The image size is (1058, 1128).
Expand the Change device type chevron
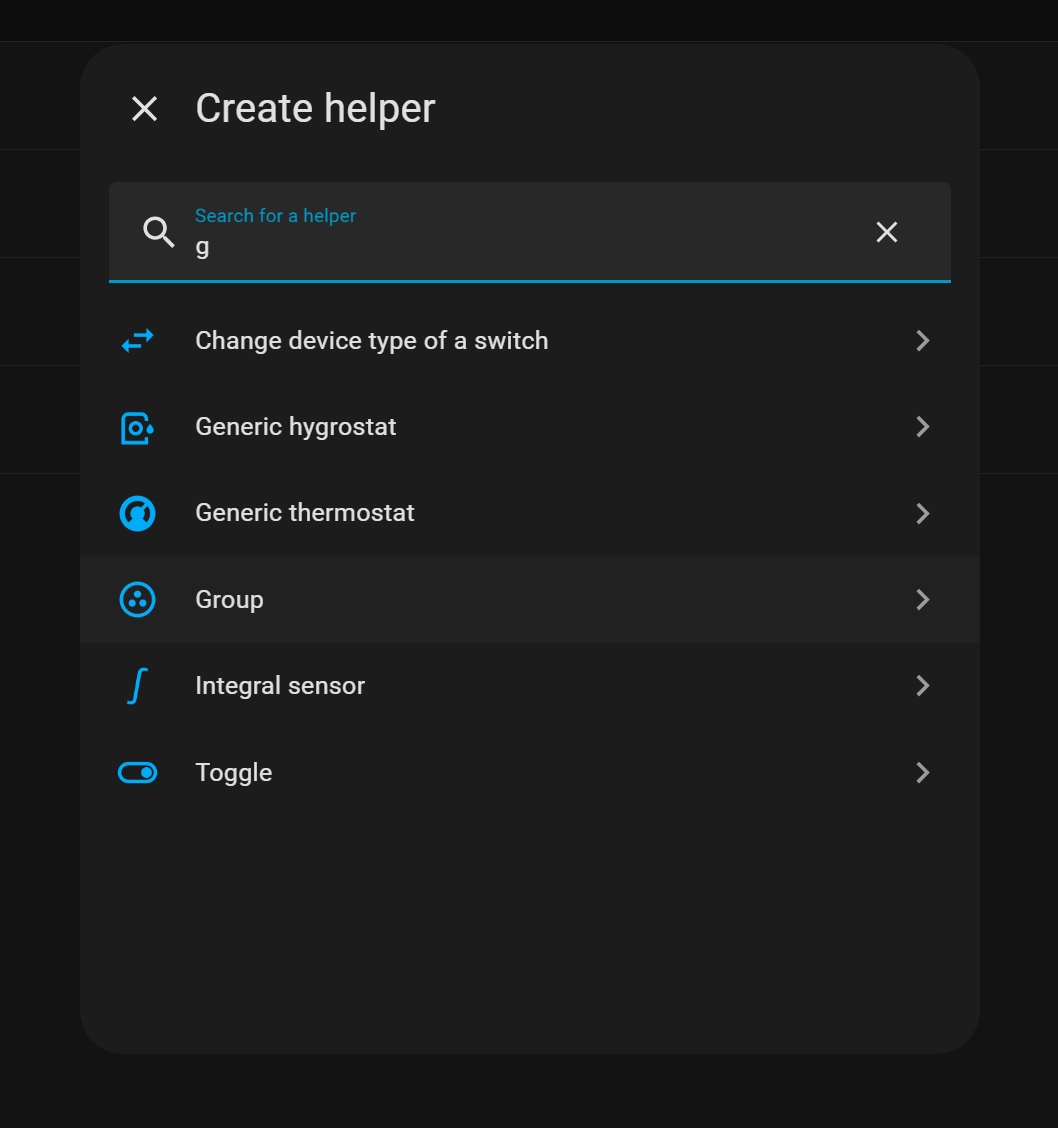tap(922, 341)
